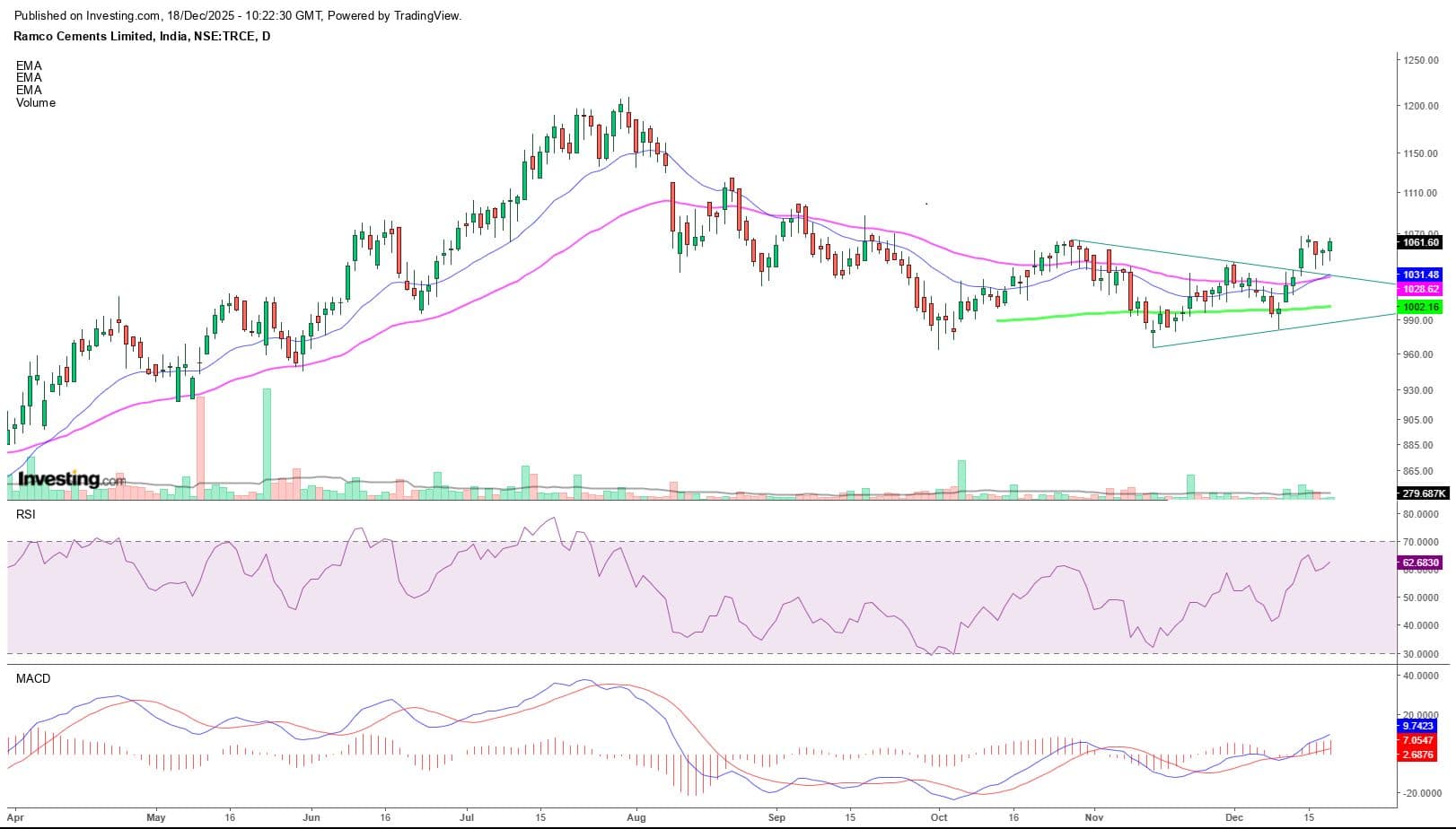The height and width of the screenshot is (829, 1456).
Task: Click the blue 1031.48 EMA price tag
Action: click(x=1420, y=275)
